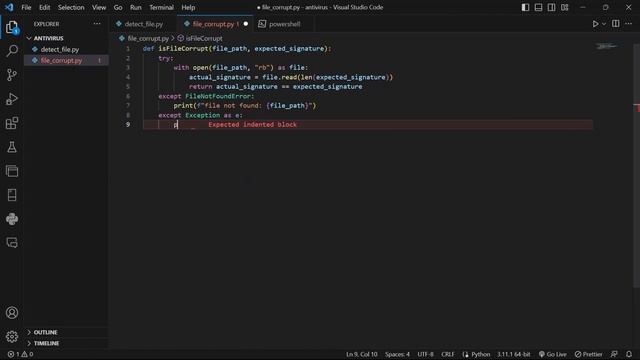The width and height of the screenshot is (640, 360).
Task: Open the Run and Debug view
Action: pyautogui.click(x=12, y=99)
